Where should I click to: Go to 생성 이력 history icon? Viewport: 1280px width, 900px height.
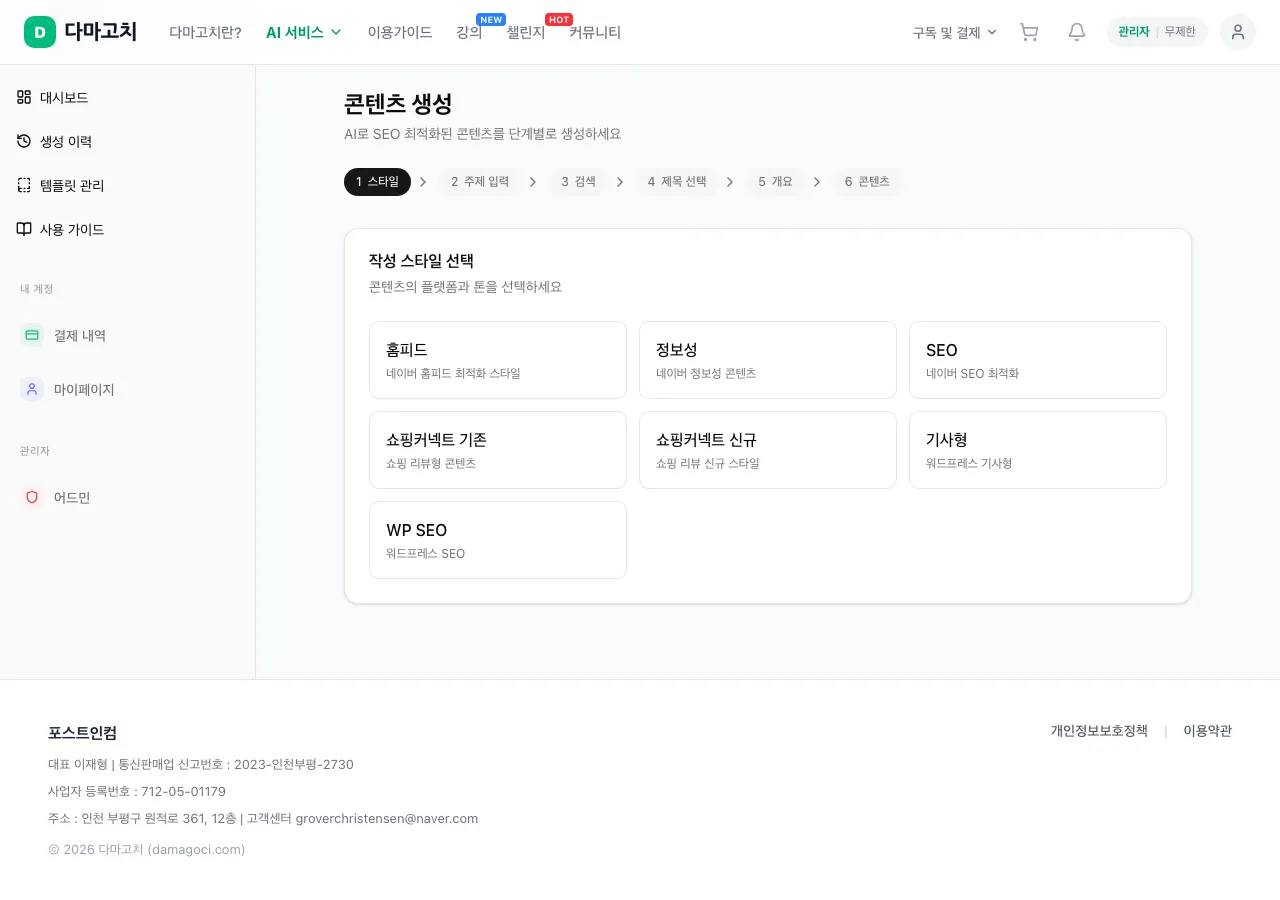(24, 141)
